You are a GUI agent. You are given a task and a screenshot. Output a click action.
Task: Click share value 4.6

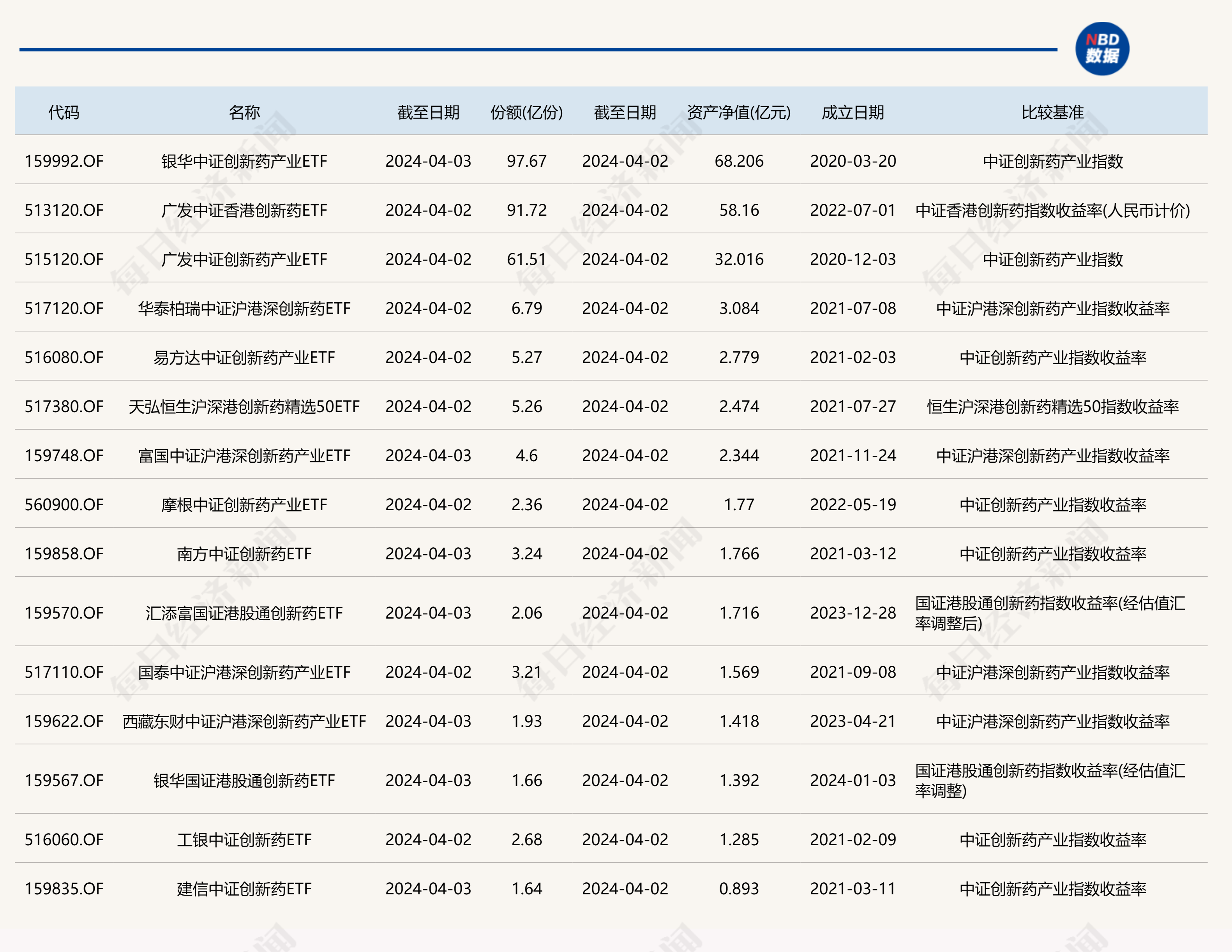(x=526, y=456)
